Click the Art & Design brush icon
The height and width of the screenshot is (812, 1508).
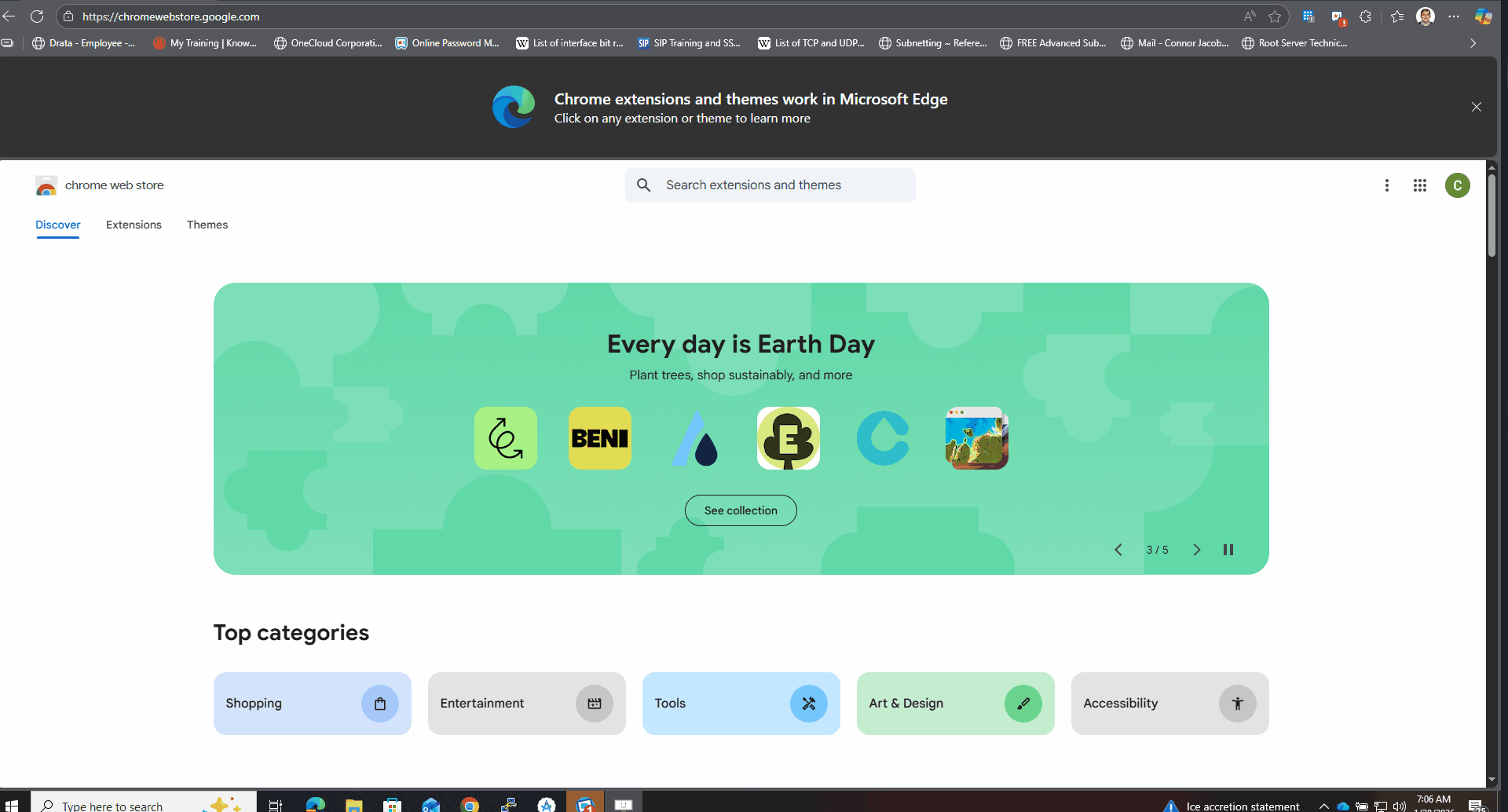click(1023, 704)
